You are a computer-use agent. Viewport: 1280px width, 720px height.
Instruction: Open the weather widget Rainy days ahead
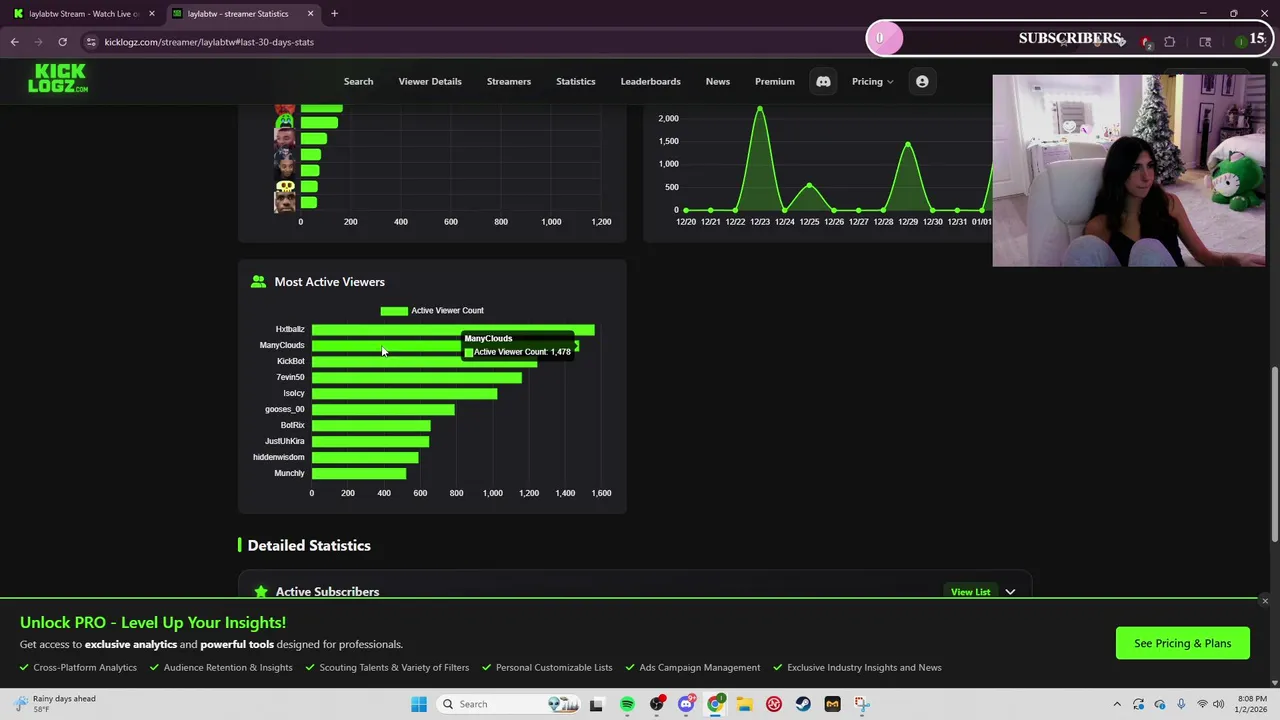pos(55,704)
